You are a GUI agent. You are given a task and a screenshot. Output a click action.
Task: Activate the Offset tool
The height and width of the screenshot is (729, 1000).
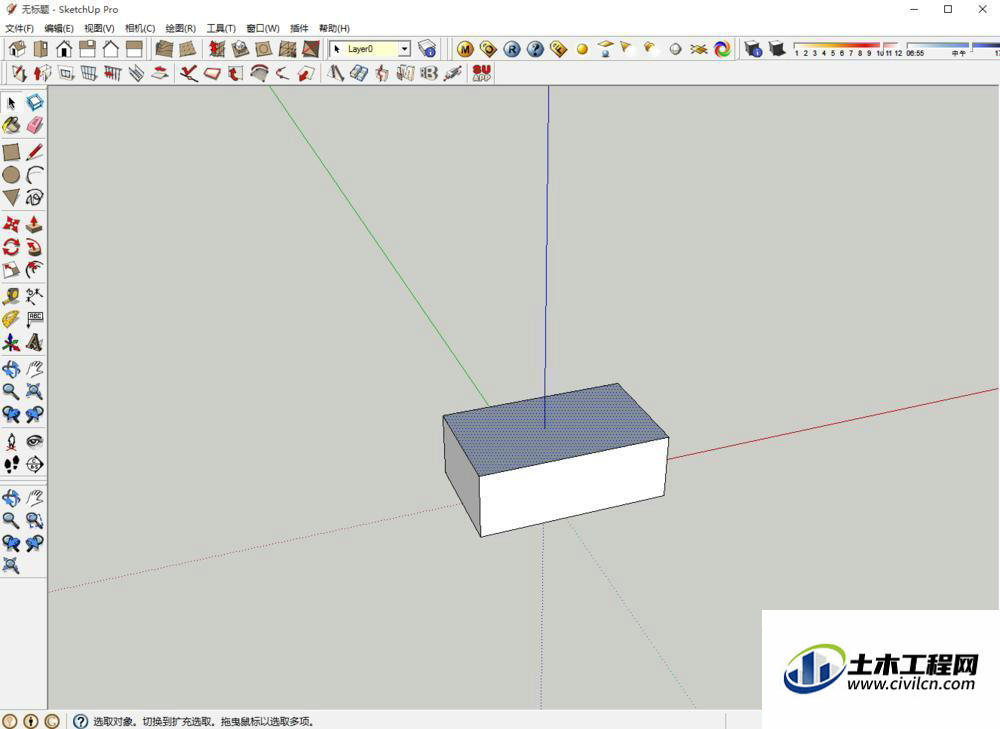[34, 270]
